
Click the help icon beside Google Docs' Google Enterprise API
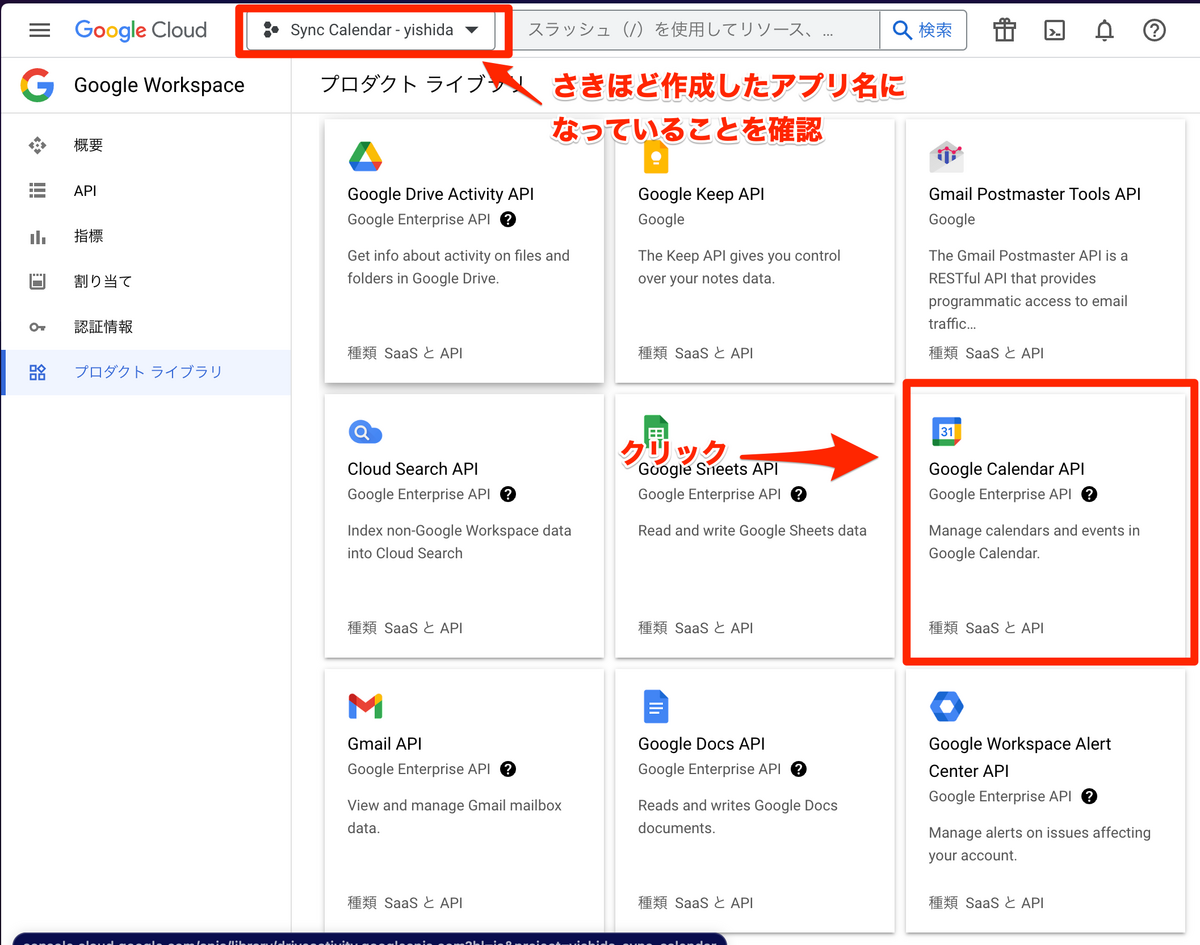click(x=799, y=769)
